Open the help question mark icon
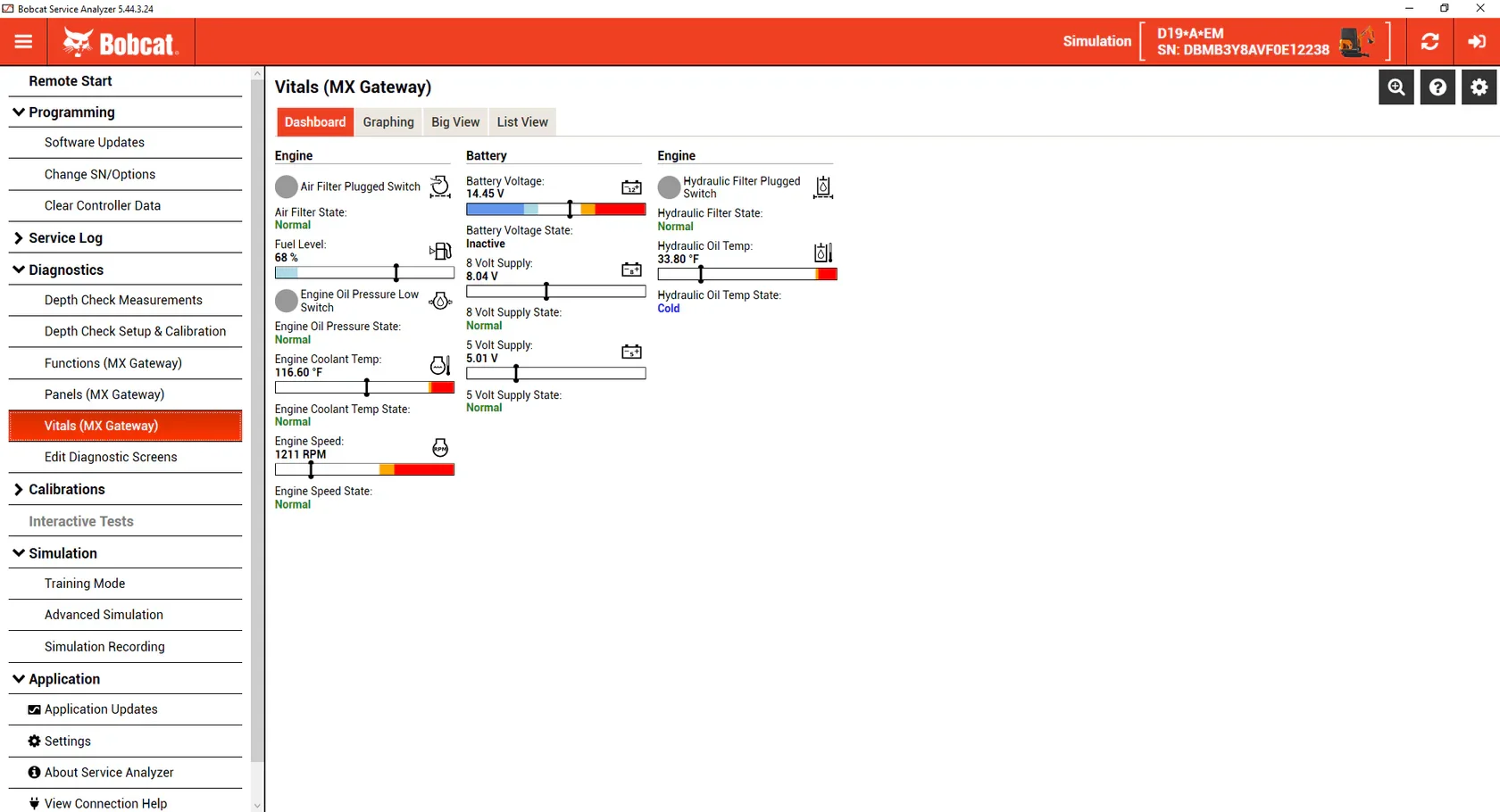The height and width of the screenshot is (812, 1500). (1437, 87)
